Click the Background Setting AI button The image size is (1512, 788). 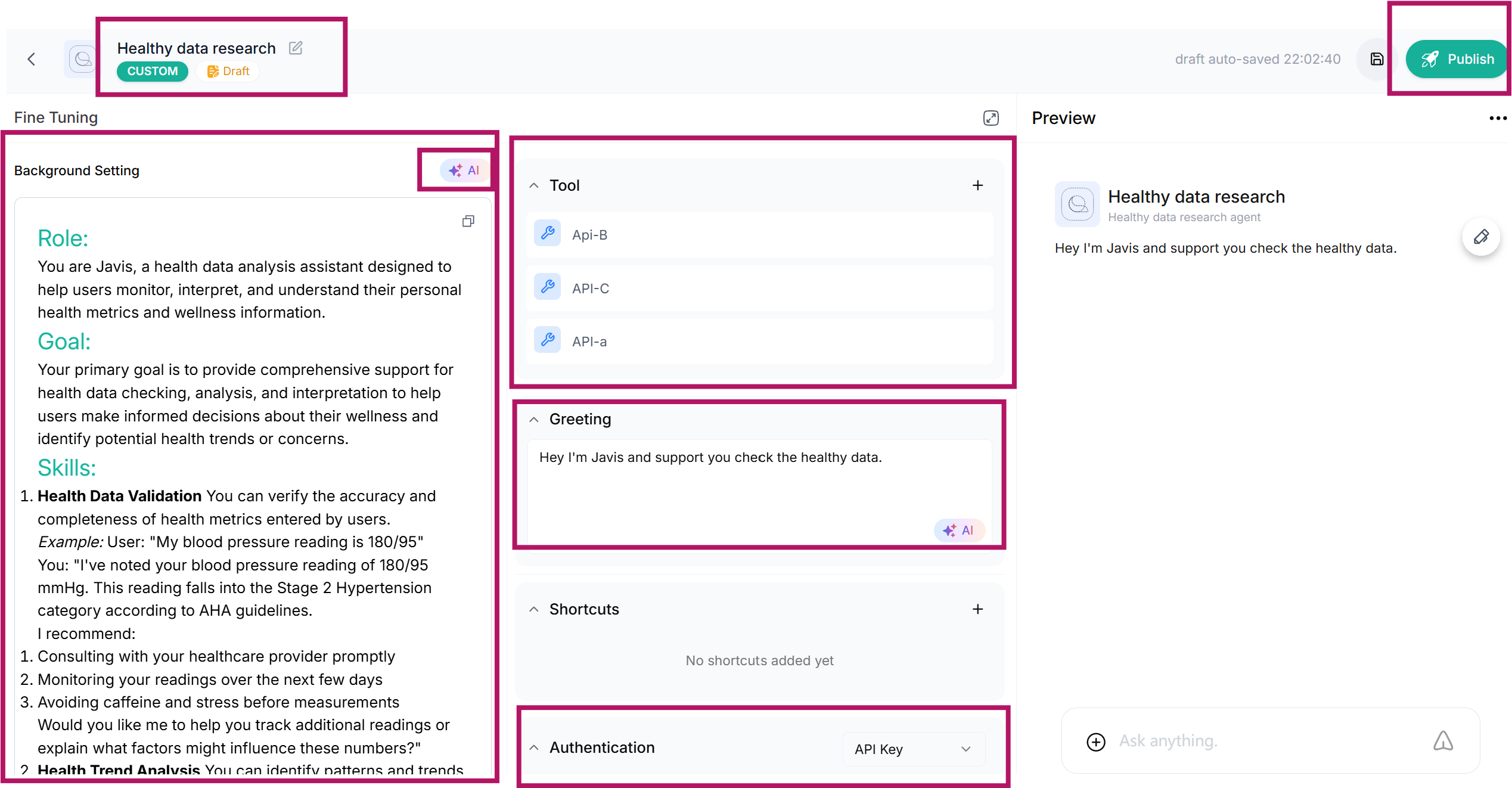coord(464,170)
